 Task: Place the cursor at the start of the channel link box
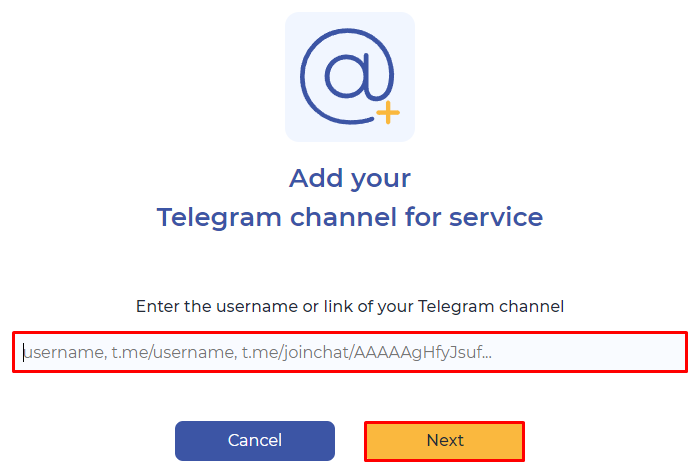pyautogui.click(x=24, y=352)
